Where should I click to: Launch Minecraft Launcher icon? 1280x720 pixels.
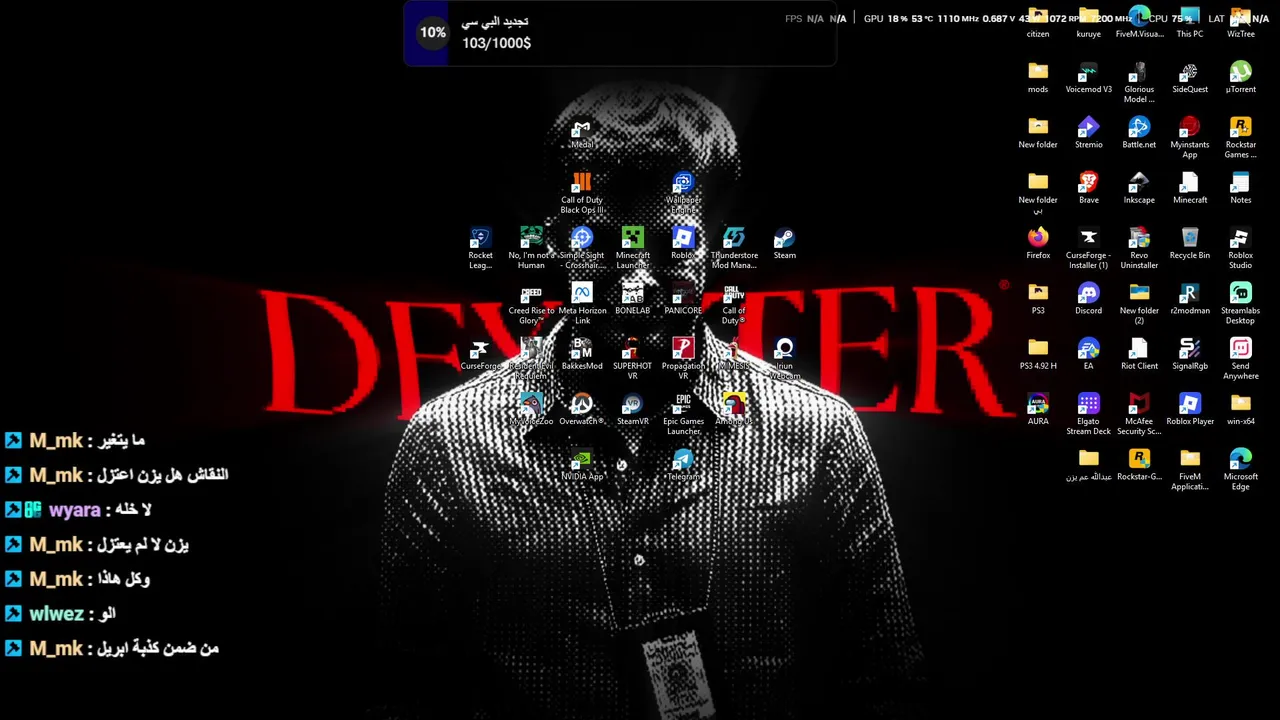[x=632, y=249]
